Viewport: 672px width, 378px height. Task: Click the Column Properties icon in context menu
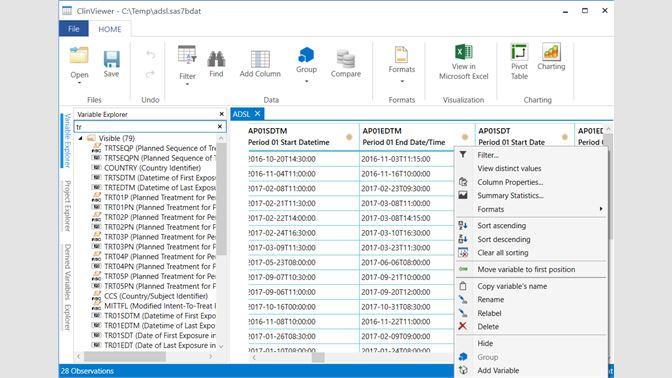pos(463,182)
